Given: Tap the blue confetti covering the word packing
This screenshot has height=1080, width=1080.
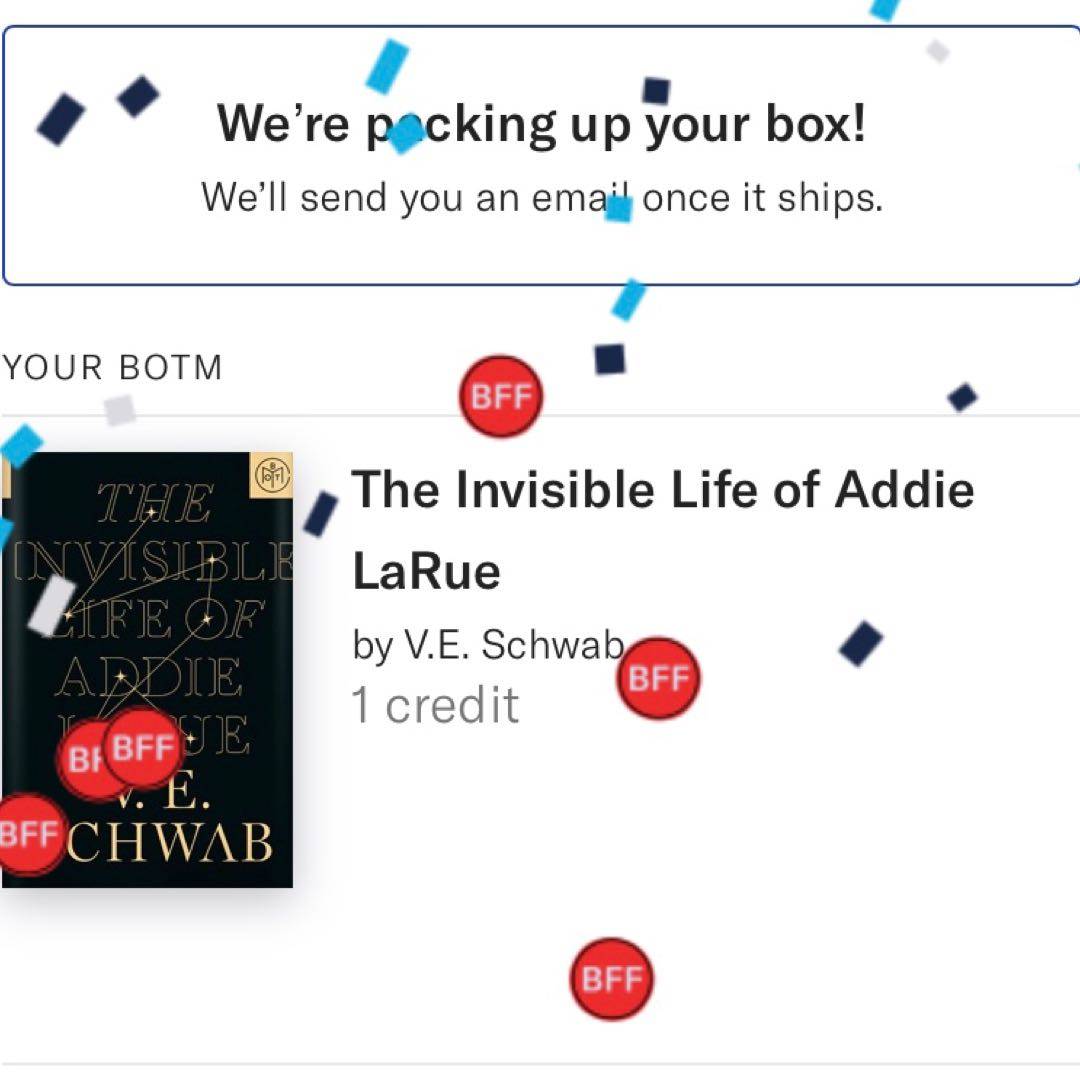Looking at the screenshot, I should (404, 135).
